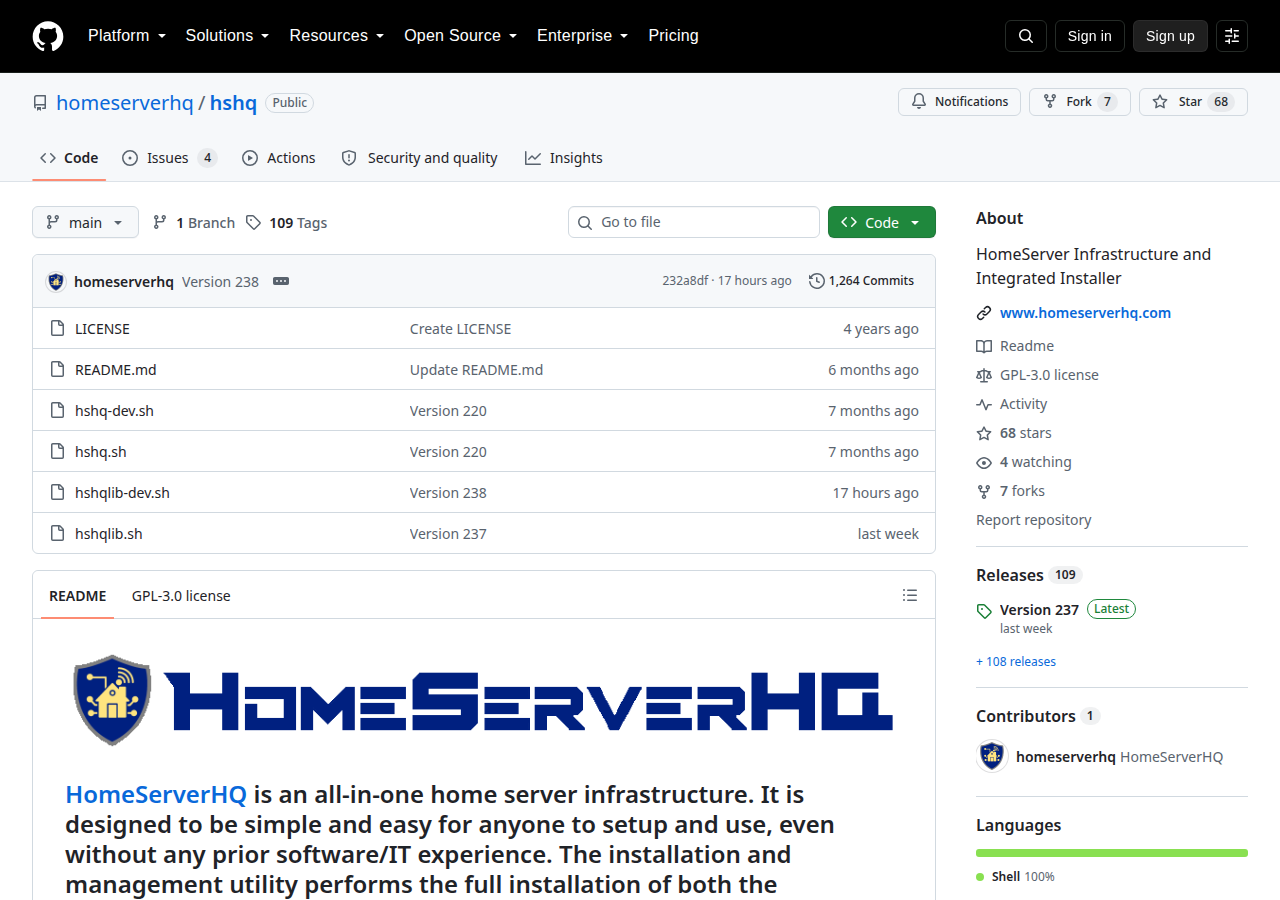Open the 68 stars link
Viewport: 1280px width, 900px height.
coord(1014,433)
